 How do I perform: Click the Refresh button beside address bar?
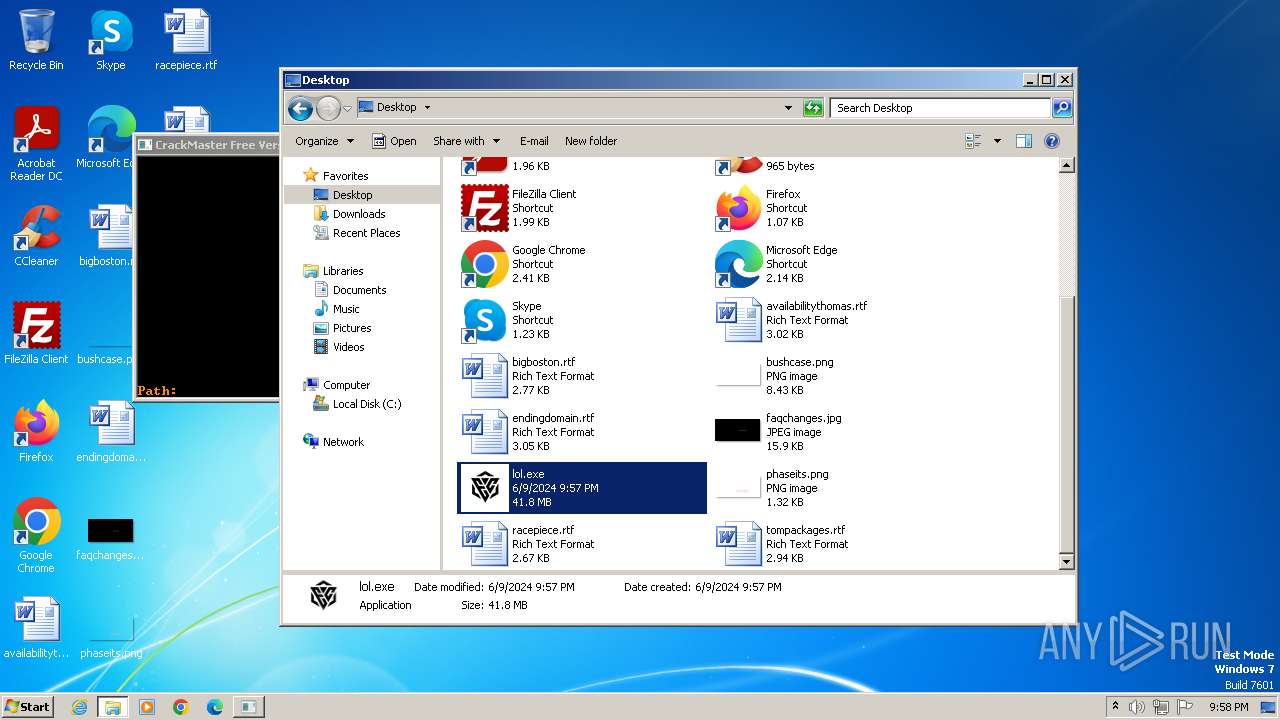[x=813, y=108]
